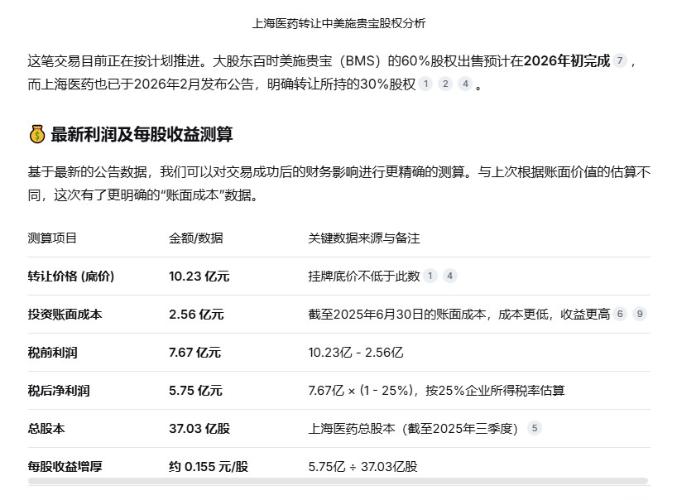This screenshot has height=500, width=677.
Task: Click the note 5.75亿 ÷ 37.03亿股
Action: [363, 466]
